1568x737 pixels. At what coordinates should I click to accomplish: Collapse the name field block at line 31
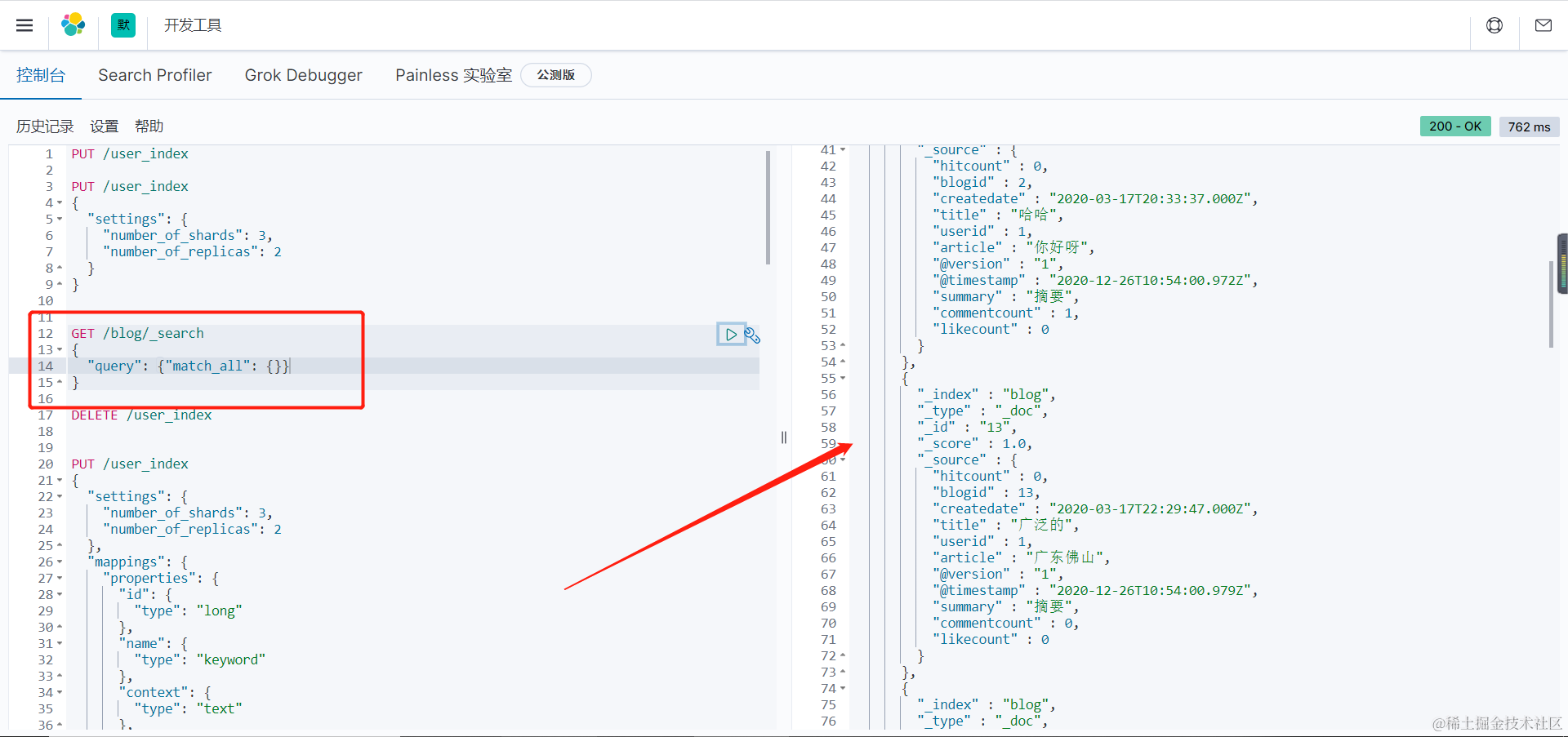pyautogui.click(x=60, y=643)
